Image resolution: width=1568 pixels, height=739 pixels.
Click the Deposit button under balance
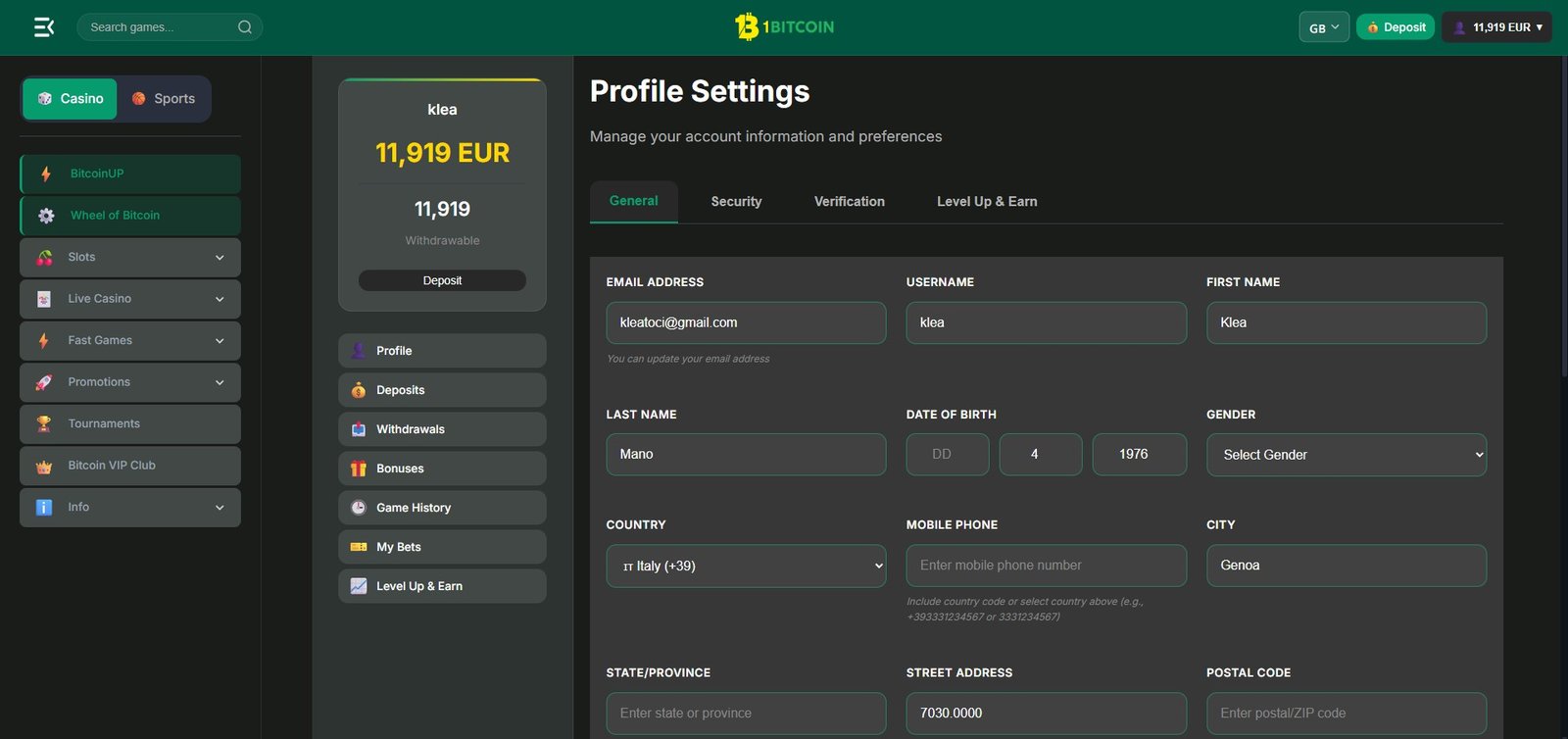(x=442, y=281)
